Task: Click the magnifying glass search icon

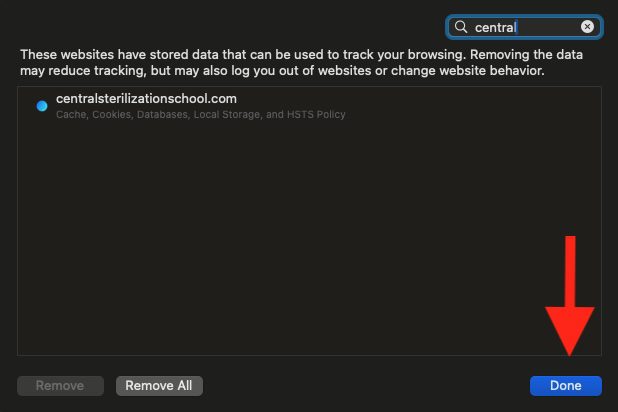Action: tap(460, 27)
